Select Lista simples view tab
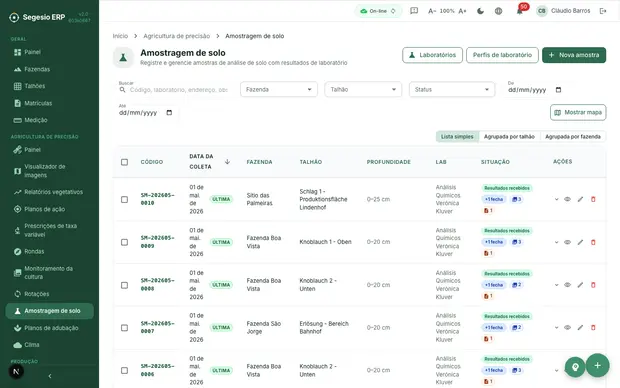Screen dimensions: 620x388 (x=457, y=136)
